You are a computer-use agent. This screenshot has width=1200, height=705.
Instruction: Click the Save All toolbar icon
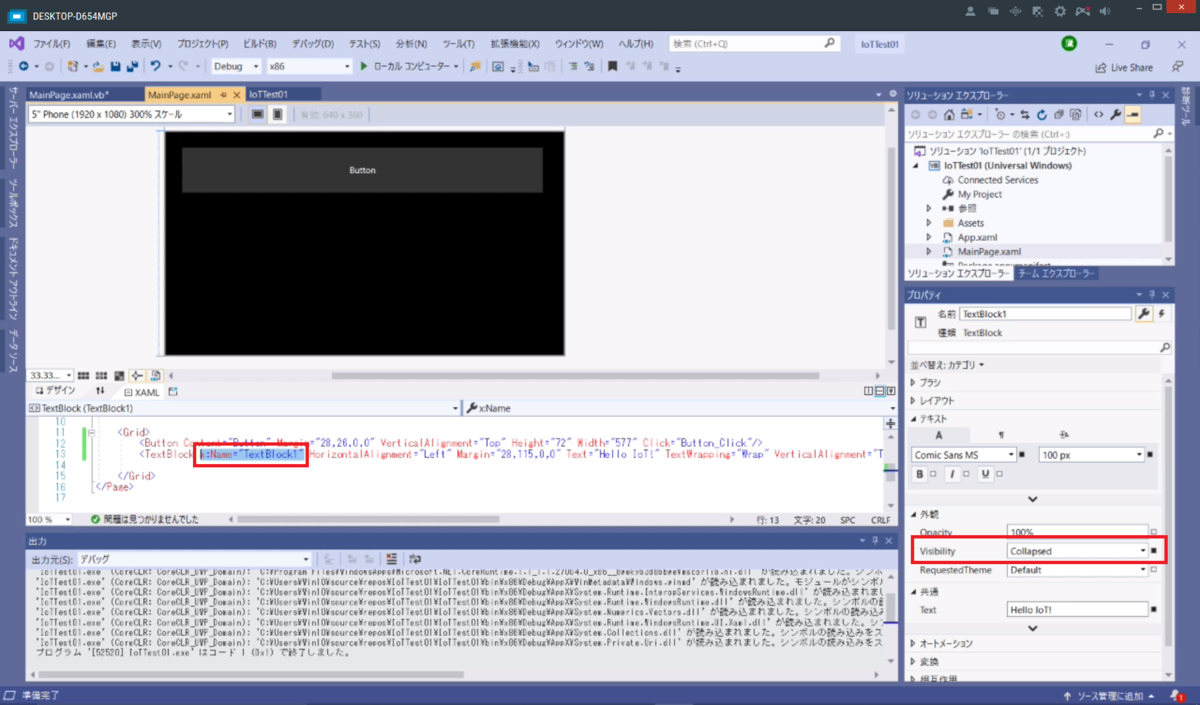coord(132,66)
